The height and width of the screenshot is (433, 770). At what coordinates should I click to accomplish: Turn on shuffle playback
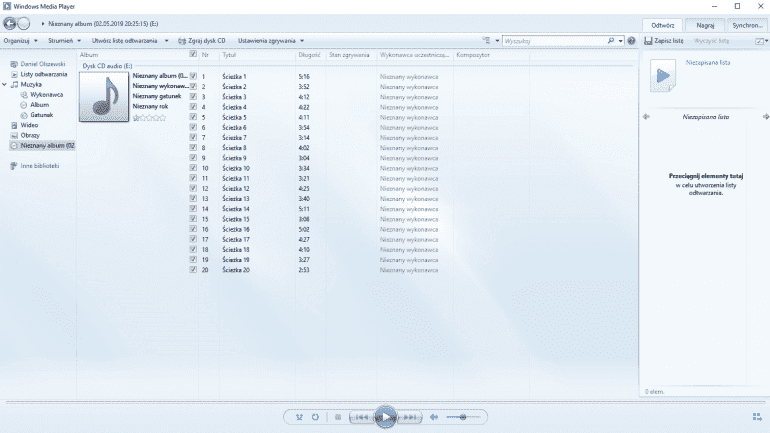(299, 417)
